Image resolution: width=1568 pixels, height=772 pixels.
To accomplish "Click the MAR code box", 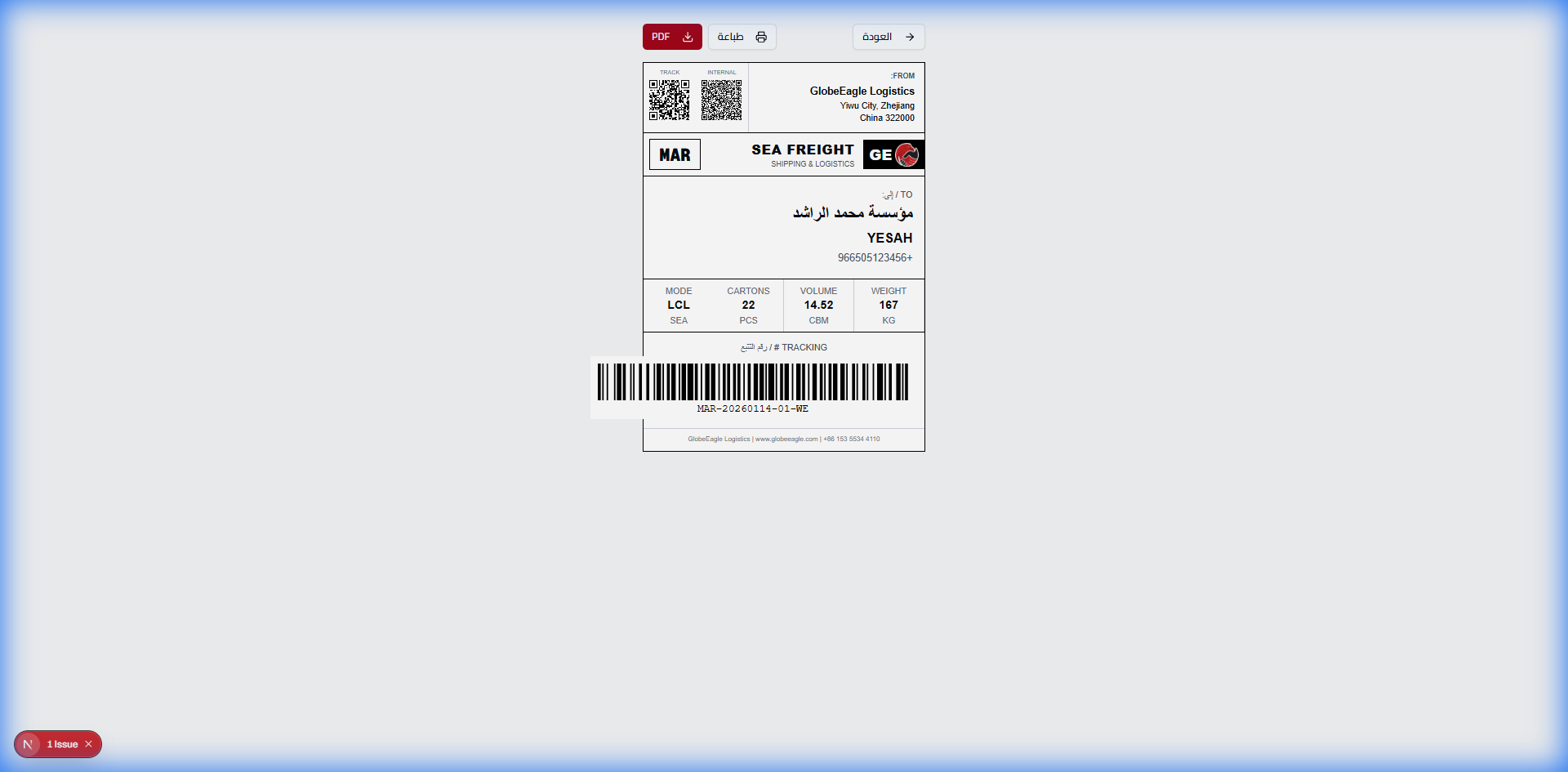I will tap(675, 154).
